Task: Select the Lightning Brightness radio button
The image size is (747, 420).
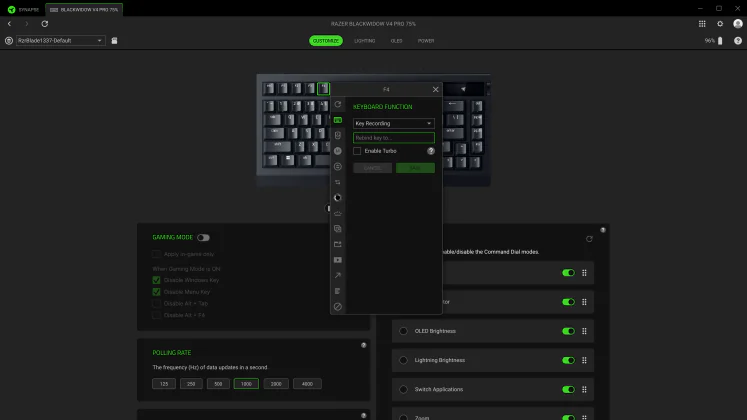Action: point(404,360)
